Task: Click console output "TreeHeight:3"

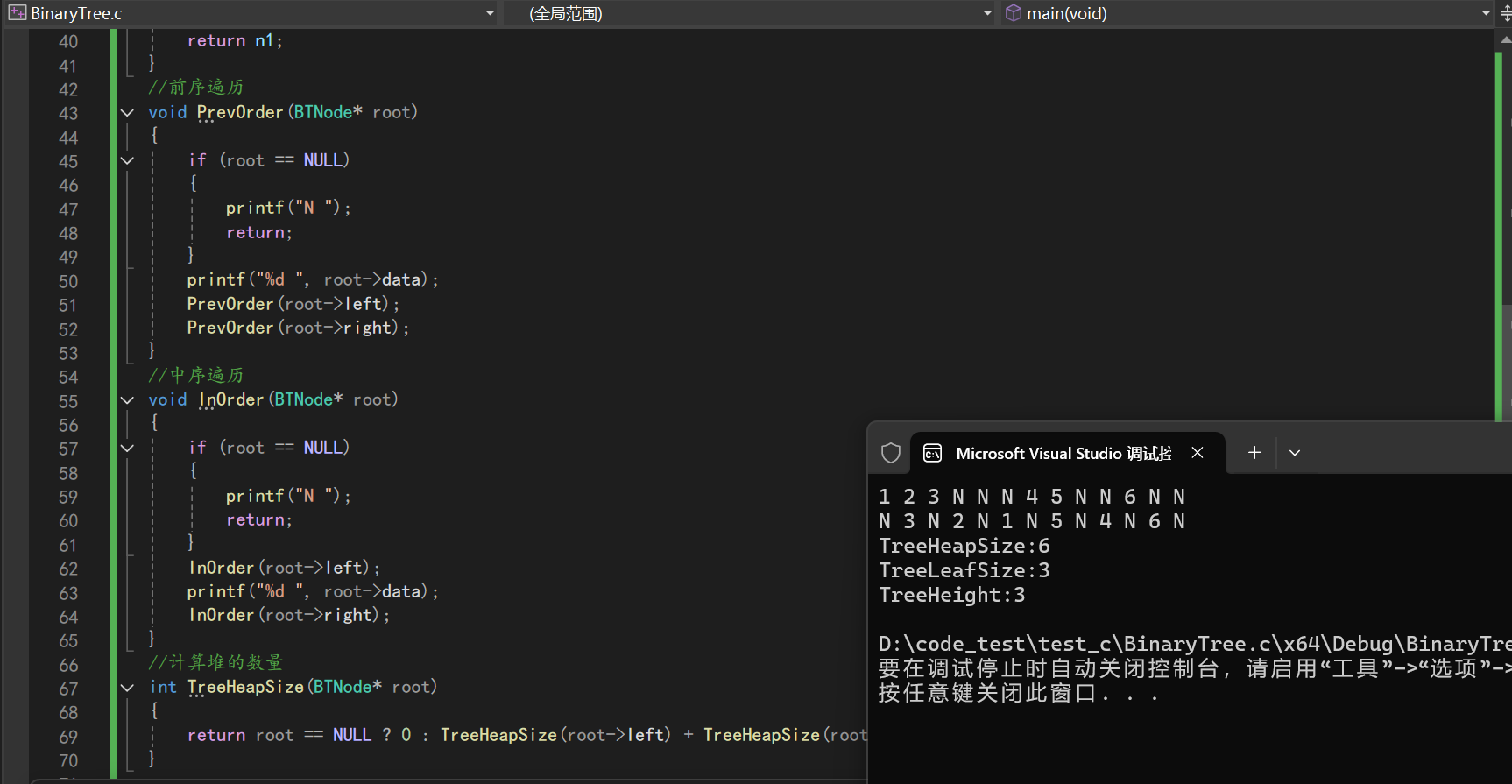Action: [951, 595]
